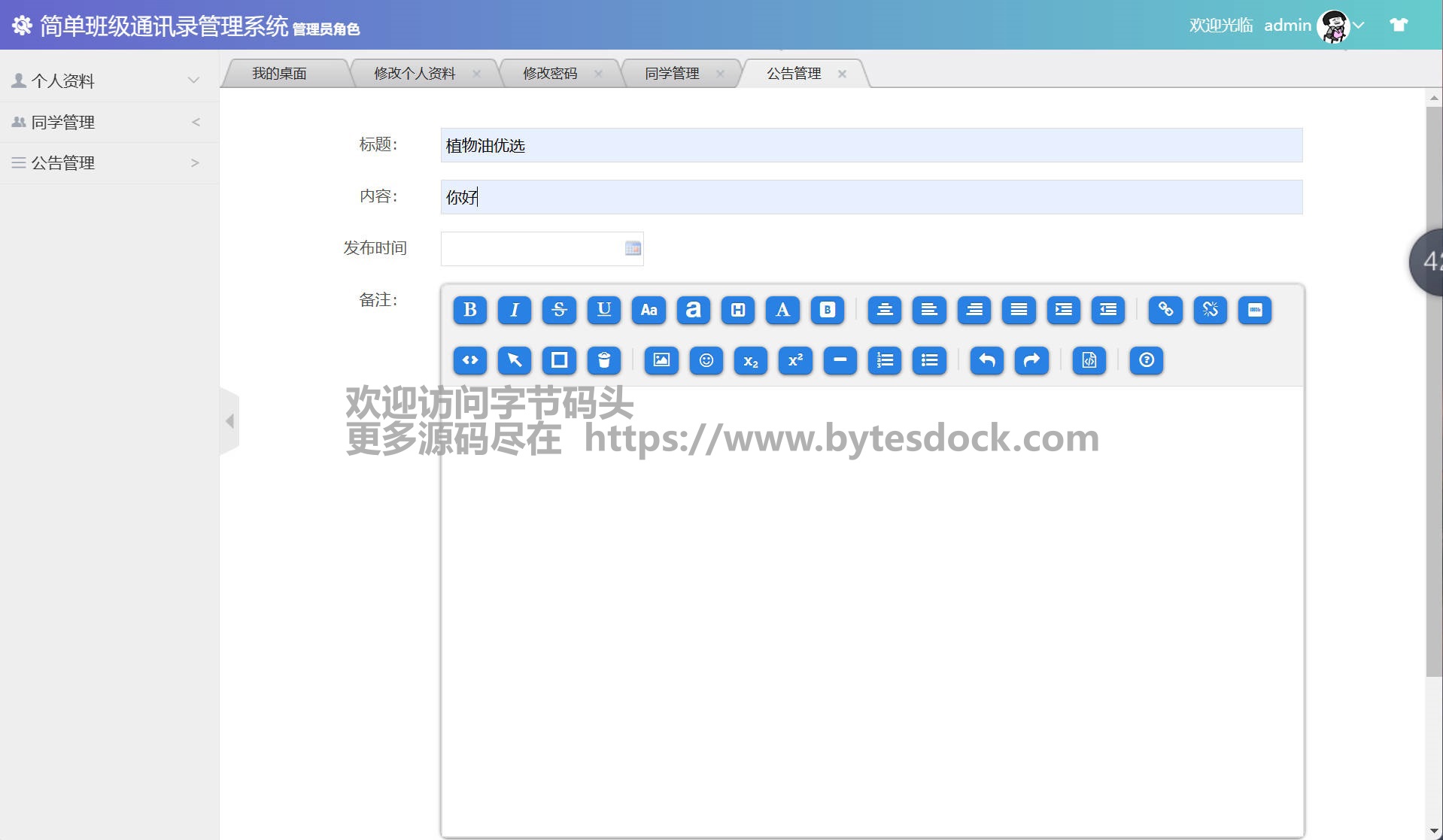Open the calendar date picker for 发布时间
This screenshot has height=840, width=1443.
click(633, 249)
